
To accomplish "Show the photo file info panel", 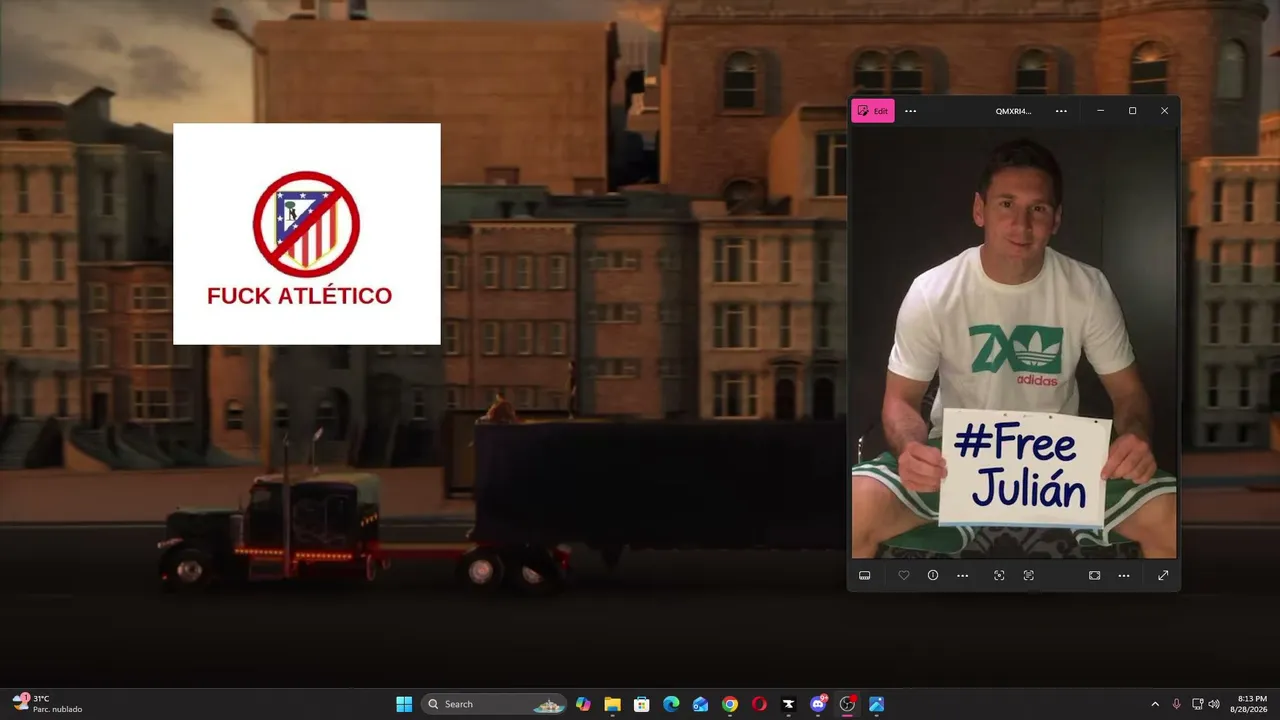I will click(x=933, y=575).
